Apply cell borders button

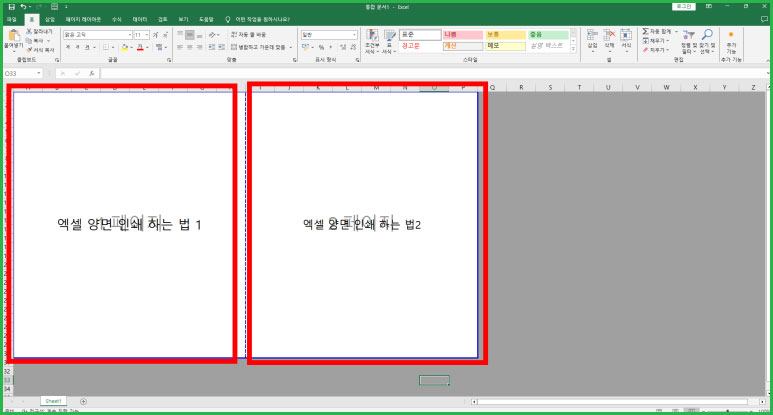click(x=105, y=47)
